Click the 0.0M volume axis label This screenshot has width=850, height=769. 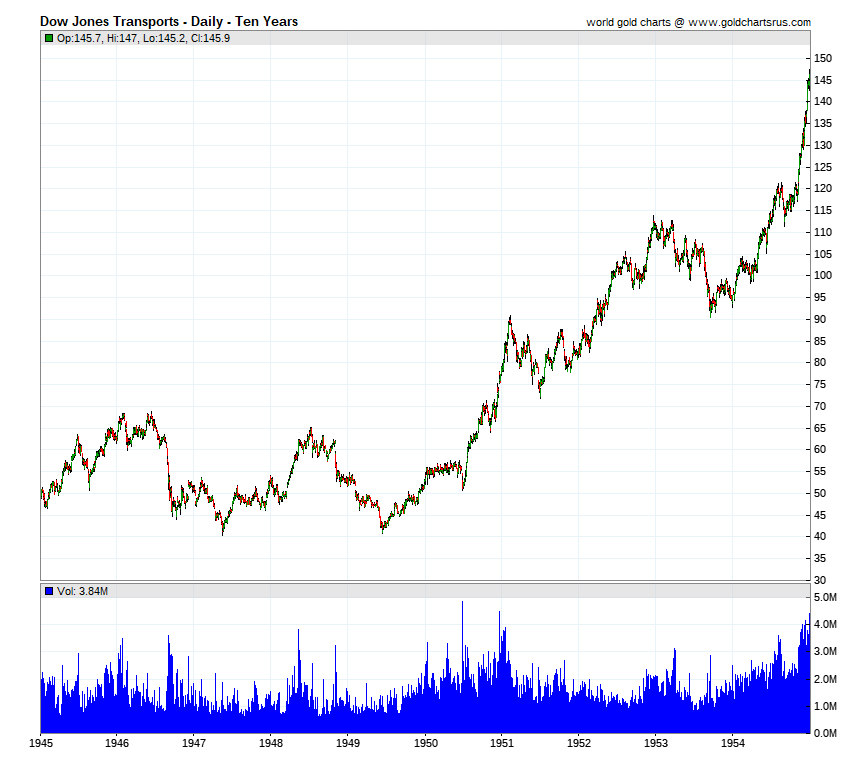point(826,733)
